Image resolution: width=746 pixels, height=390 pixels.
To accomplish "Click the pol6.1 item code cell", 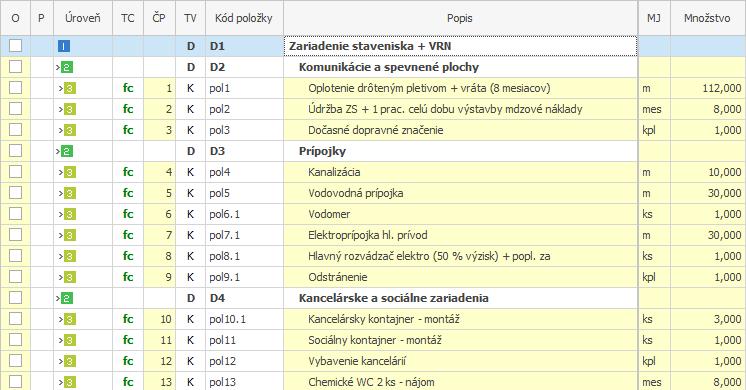I will pos(245,214).
